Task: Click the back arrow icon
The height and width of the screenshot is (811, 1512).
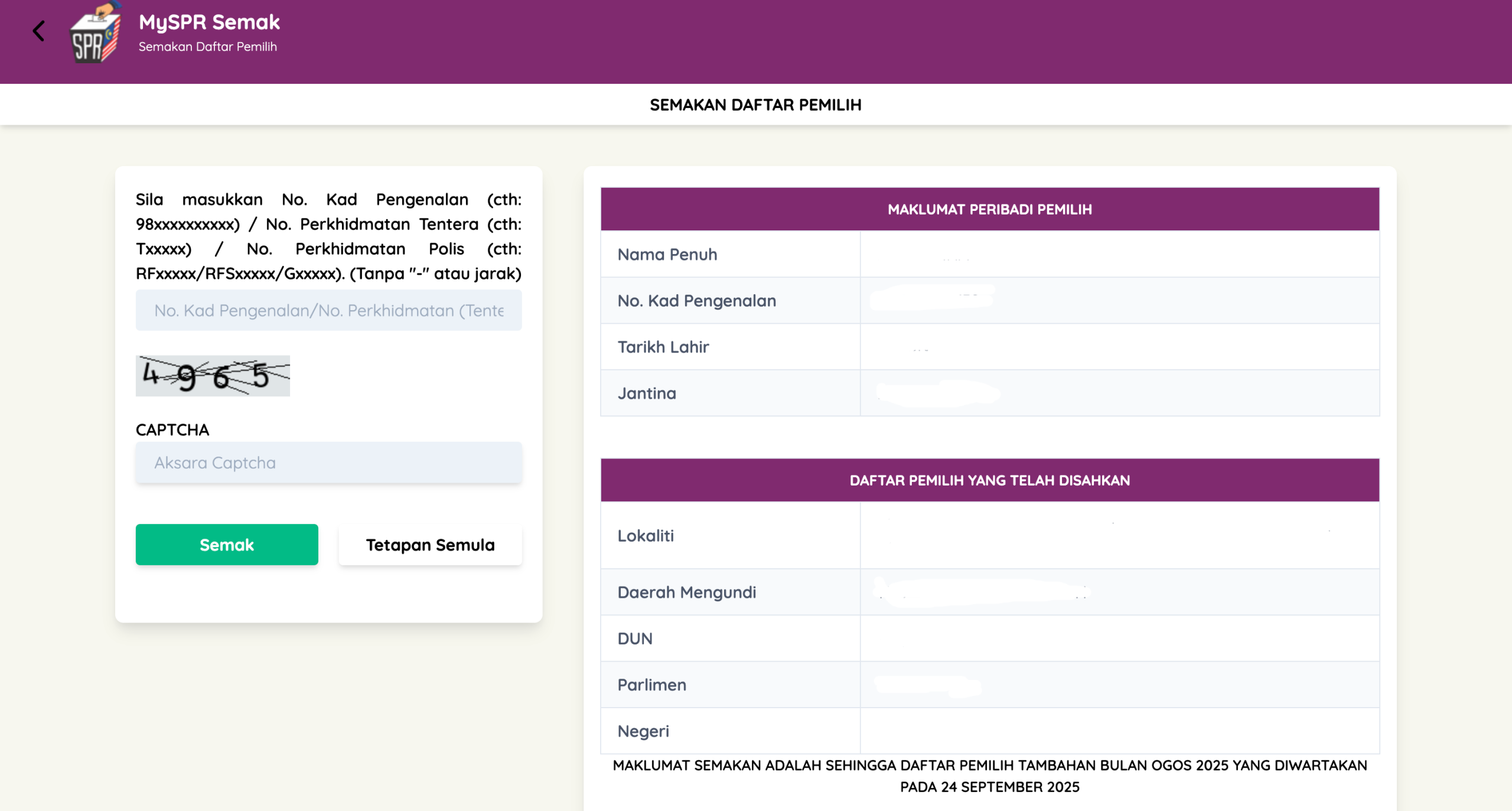Action: click(39, 31)
